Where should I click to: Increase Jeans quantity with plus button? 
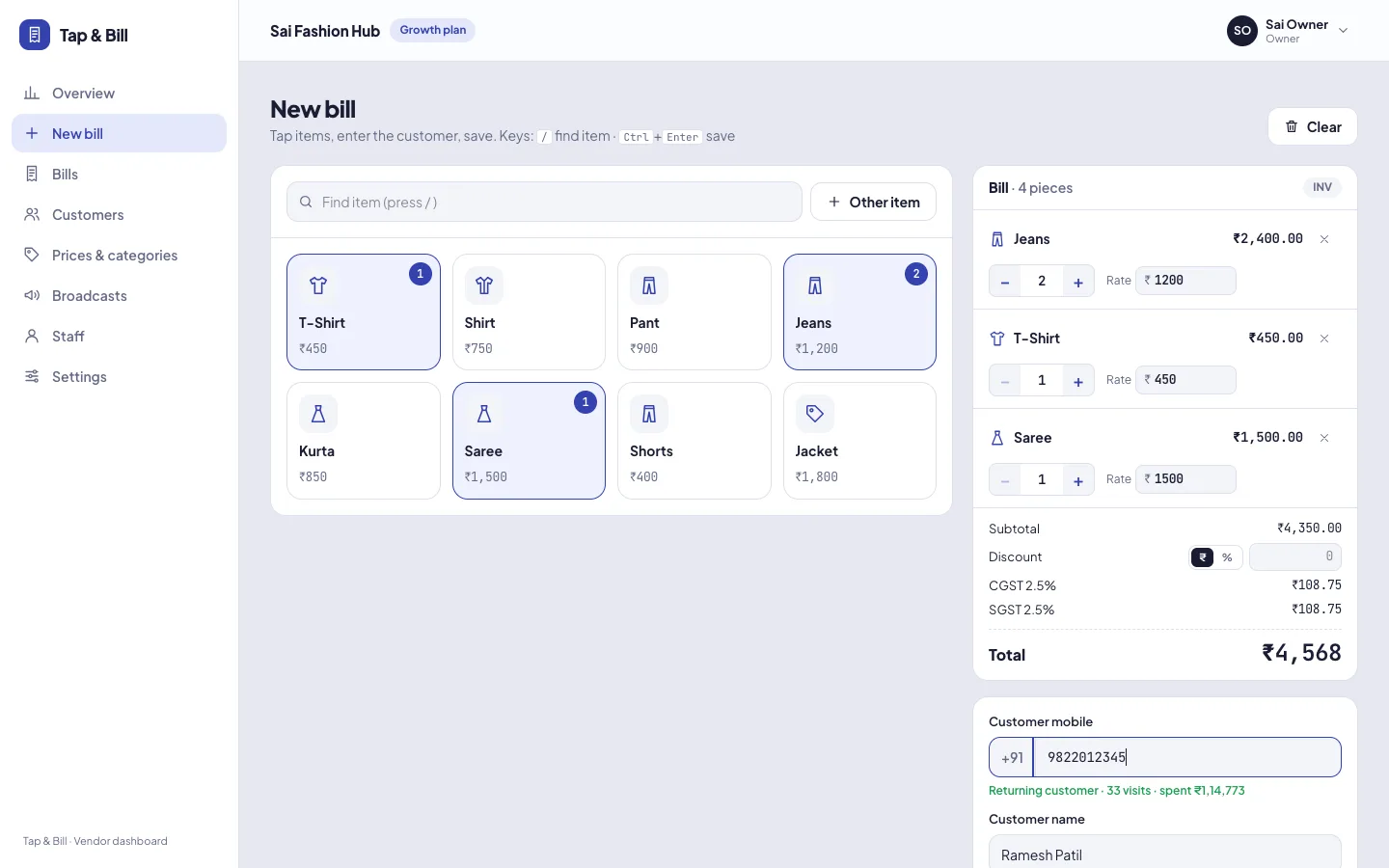(1078, 281)
